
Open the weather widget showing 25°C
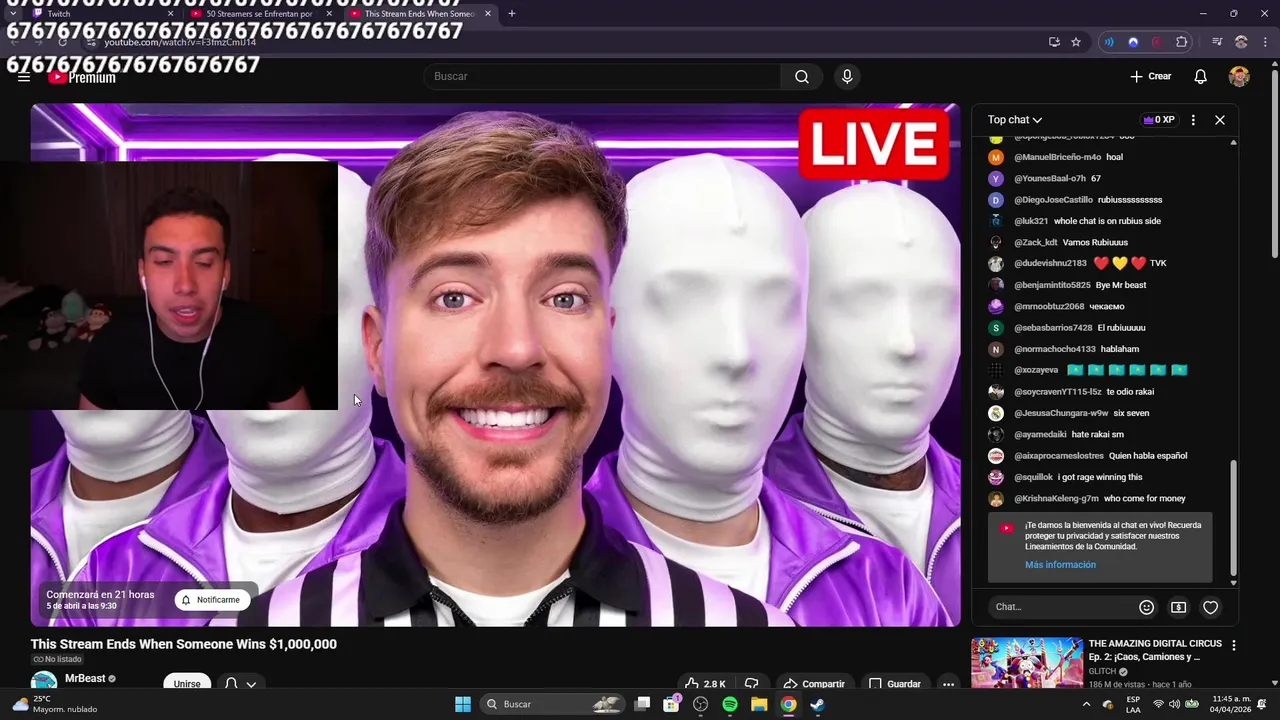(x=55, y=704)
